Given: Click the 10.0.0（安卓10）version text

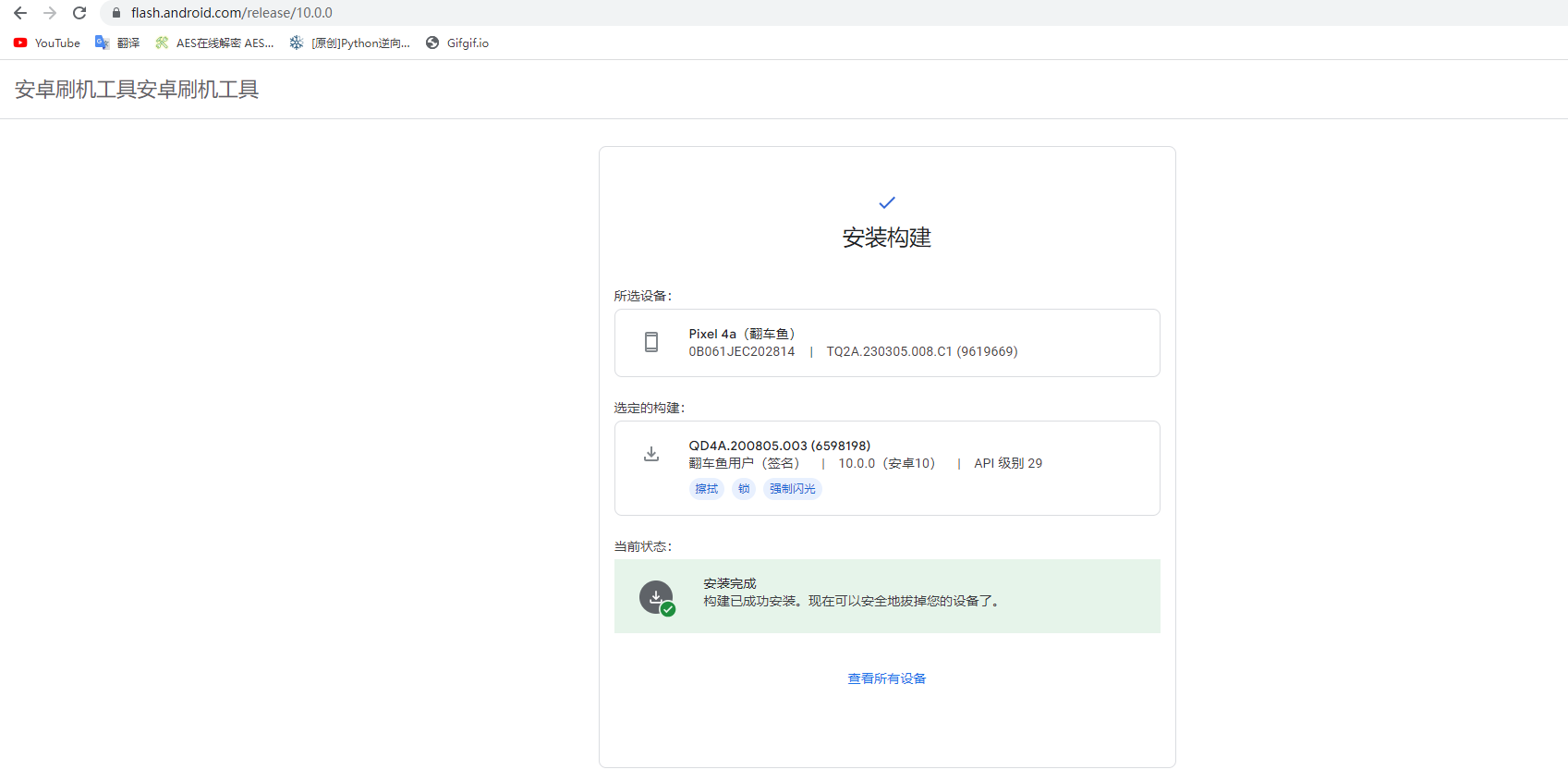Looking at the screenshot, I should 887,463.
